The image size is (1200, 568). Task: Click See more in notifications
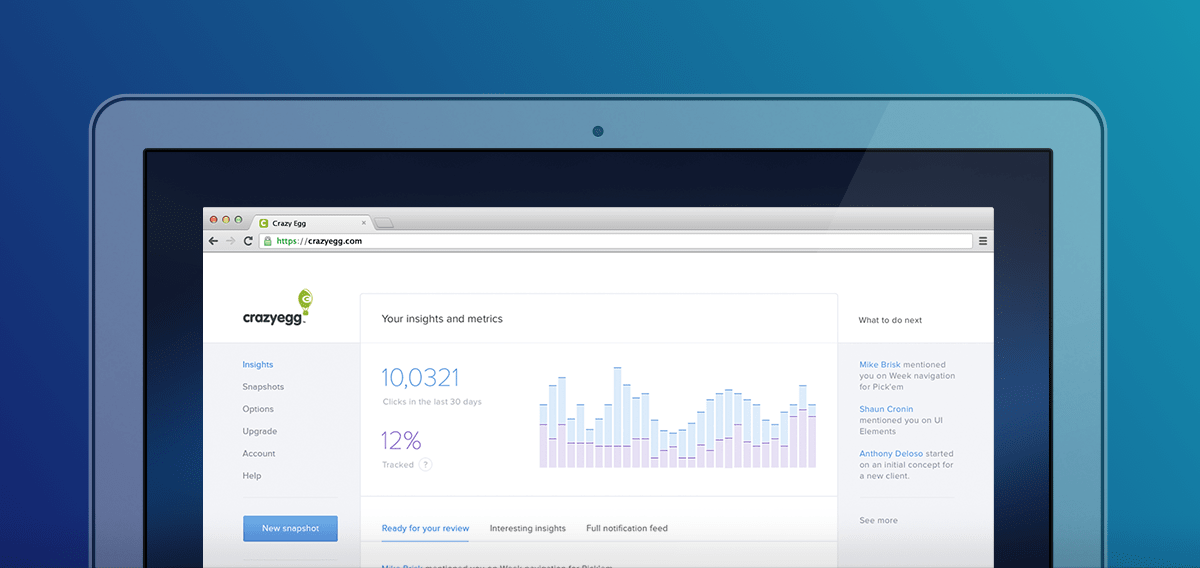[878, 520]
